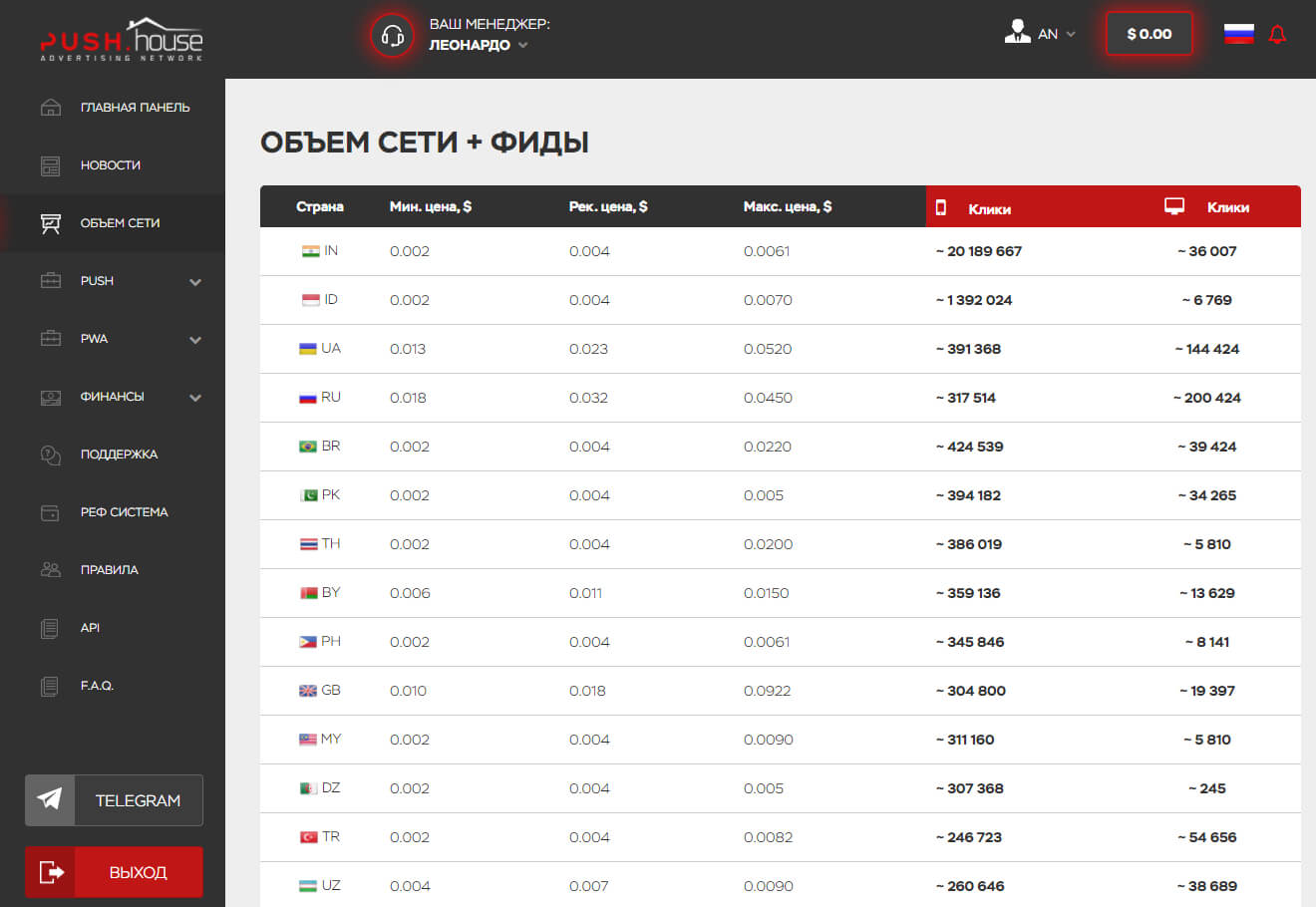Sort table by Макс. цена column header
The image size is (1316, 907).
(787, 206)
